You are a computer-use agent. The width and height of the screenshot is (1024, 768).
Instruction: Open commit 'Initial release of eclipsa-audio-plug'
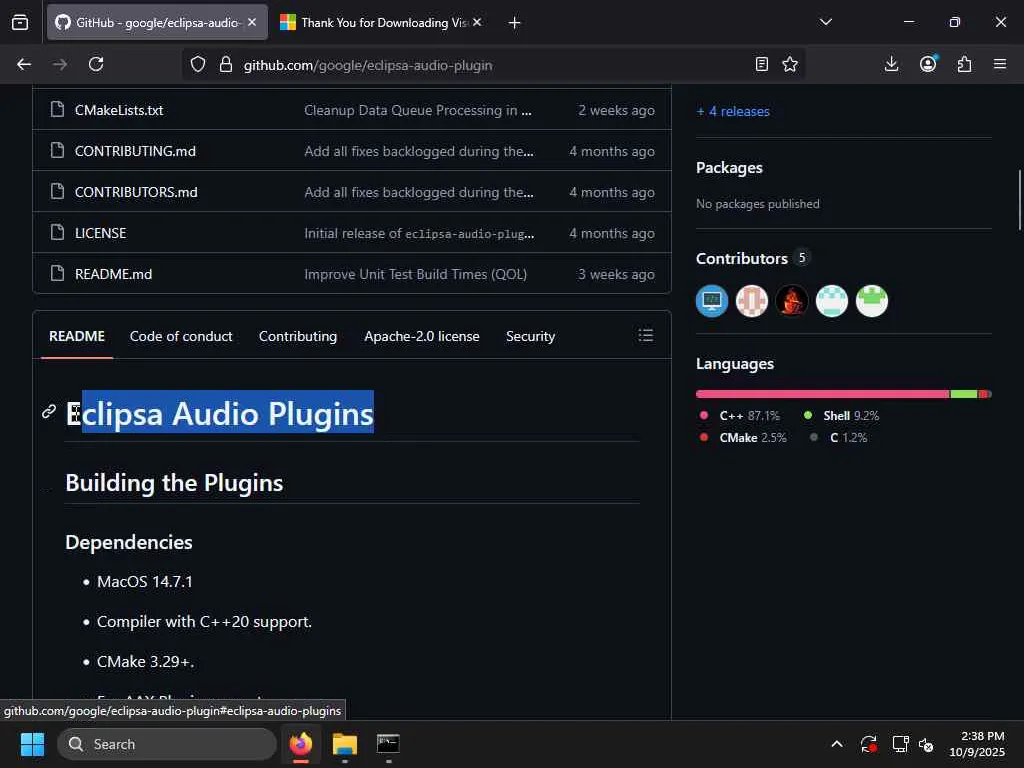pyautogui.click(x=419, y=233)
